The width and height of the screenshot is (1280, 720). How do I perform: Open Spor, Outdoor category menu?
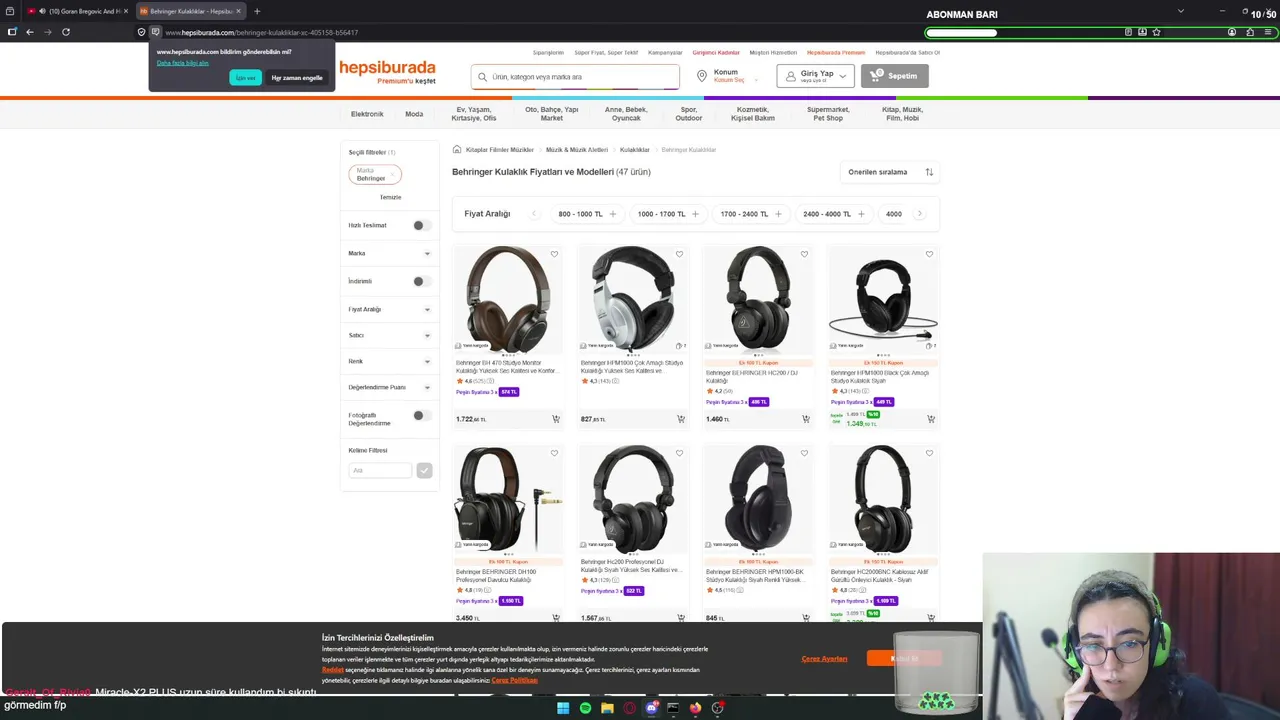click(689, 114)
